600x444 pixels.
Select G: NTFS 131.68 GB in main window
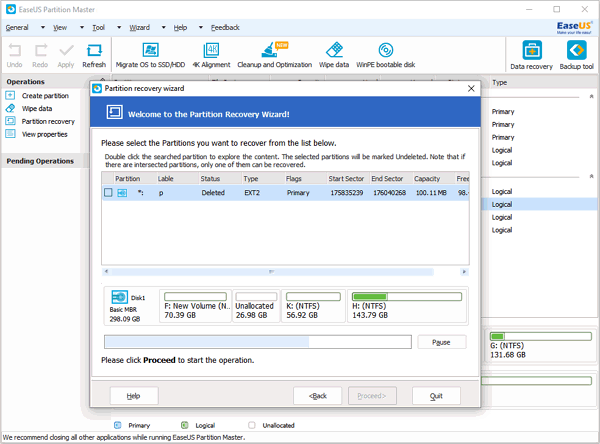[541, 345]
